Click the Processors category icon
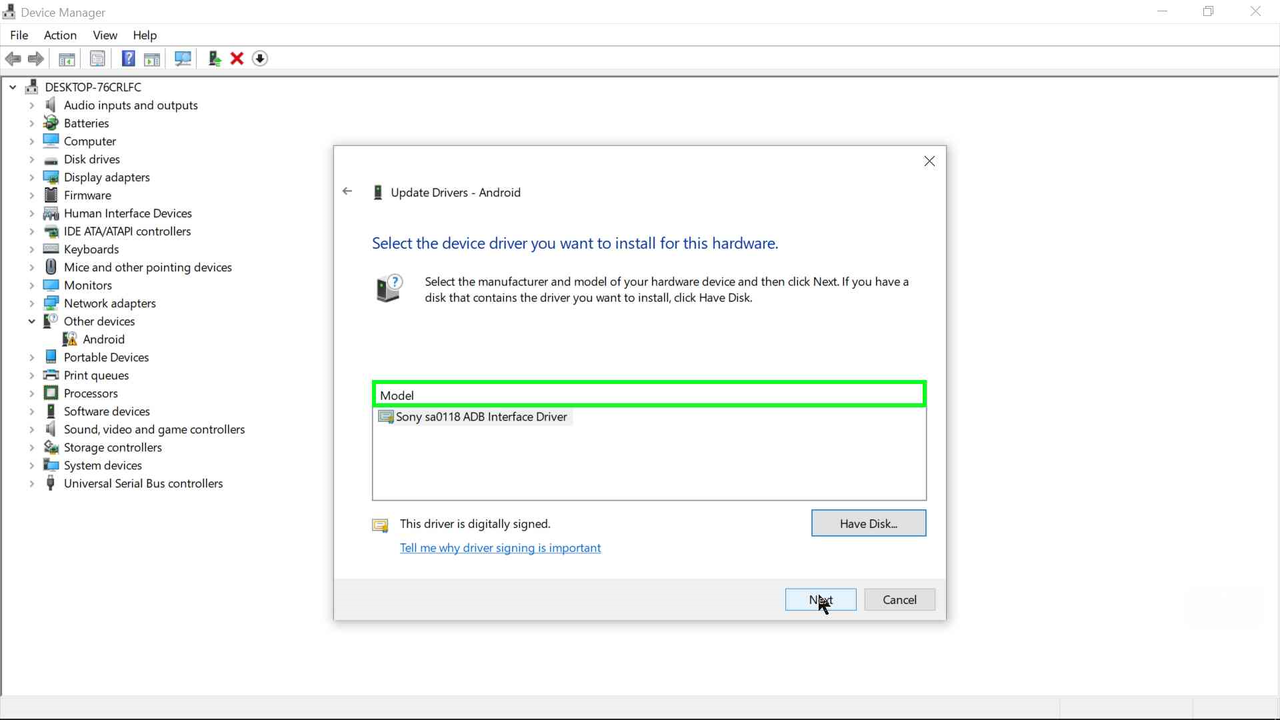 [x=51, y=393]
